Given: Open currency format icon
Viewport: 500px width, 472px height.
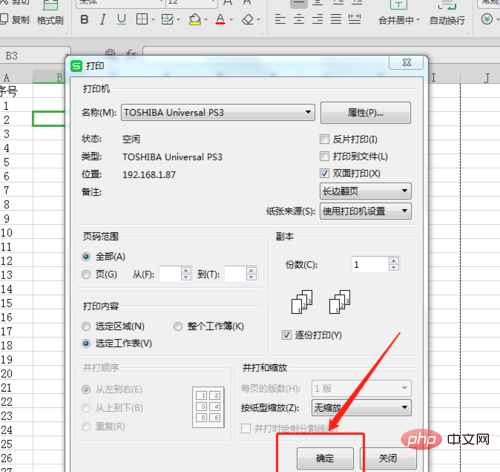Looking at the screenshot, I should 487,19.
